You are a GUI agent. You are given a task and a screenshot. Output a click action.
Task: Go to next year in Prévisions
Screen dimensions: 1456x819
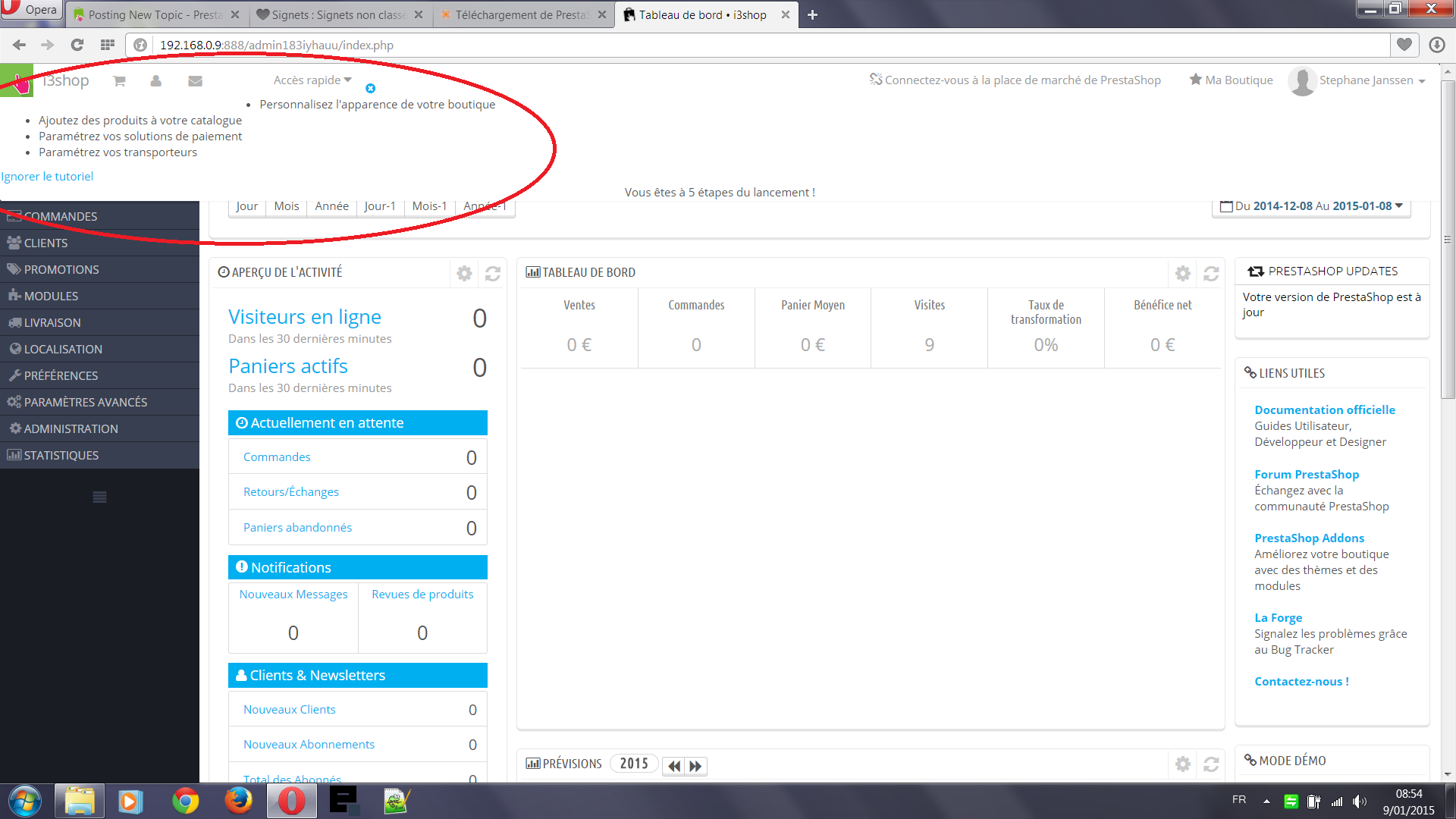pos(695,766)
